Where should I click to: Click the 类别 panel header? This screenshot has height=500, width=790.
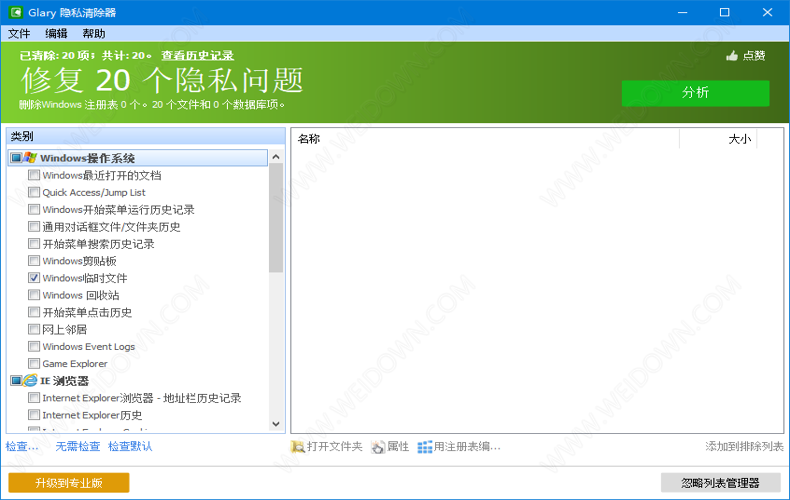[x=146, y=136]
